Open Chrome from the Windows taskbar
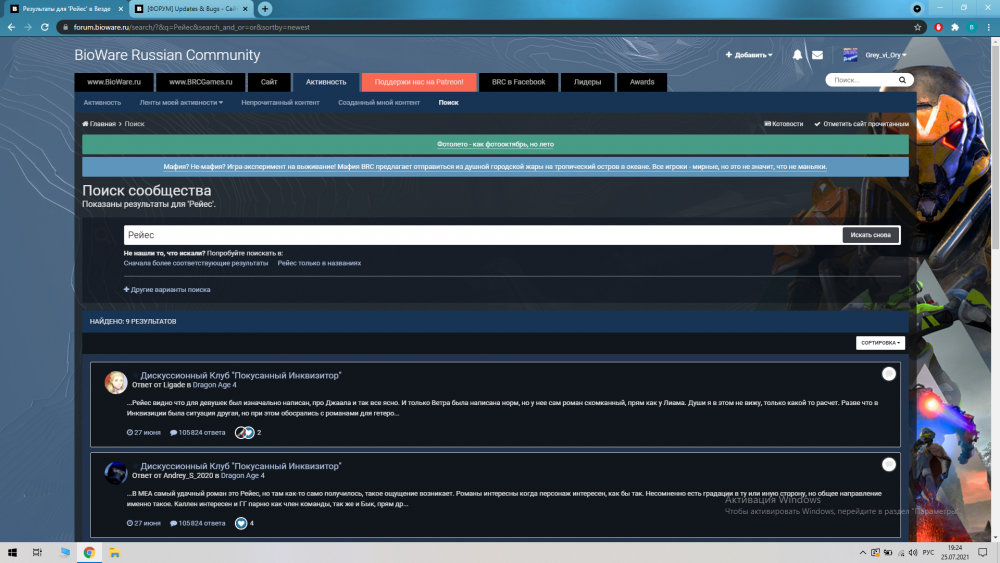The width and height of the screenshot is (1000, 563). 89,552
